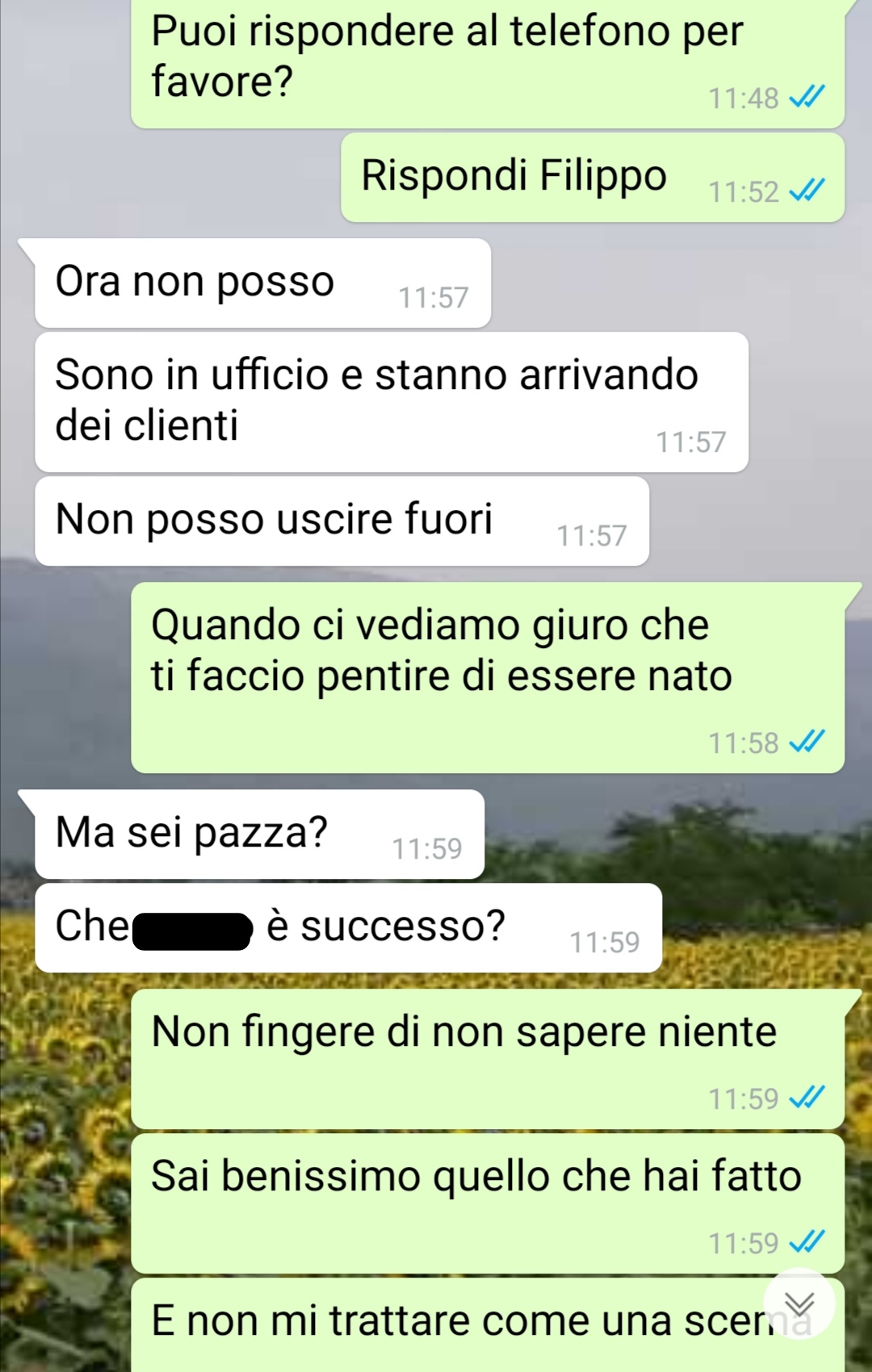Screen dimensions: 872x1372
Task: Tap 'Sai benissimo quello che hai fatto' message
Action: 488,1203
